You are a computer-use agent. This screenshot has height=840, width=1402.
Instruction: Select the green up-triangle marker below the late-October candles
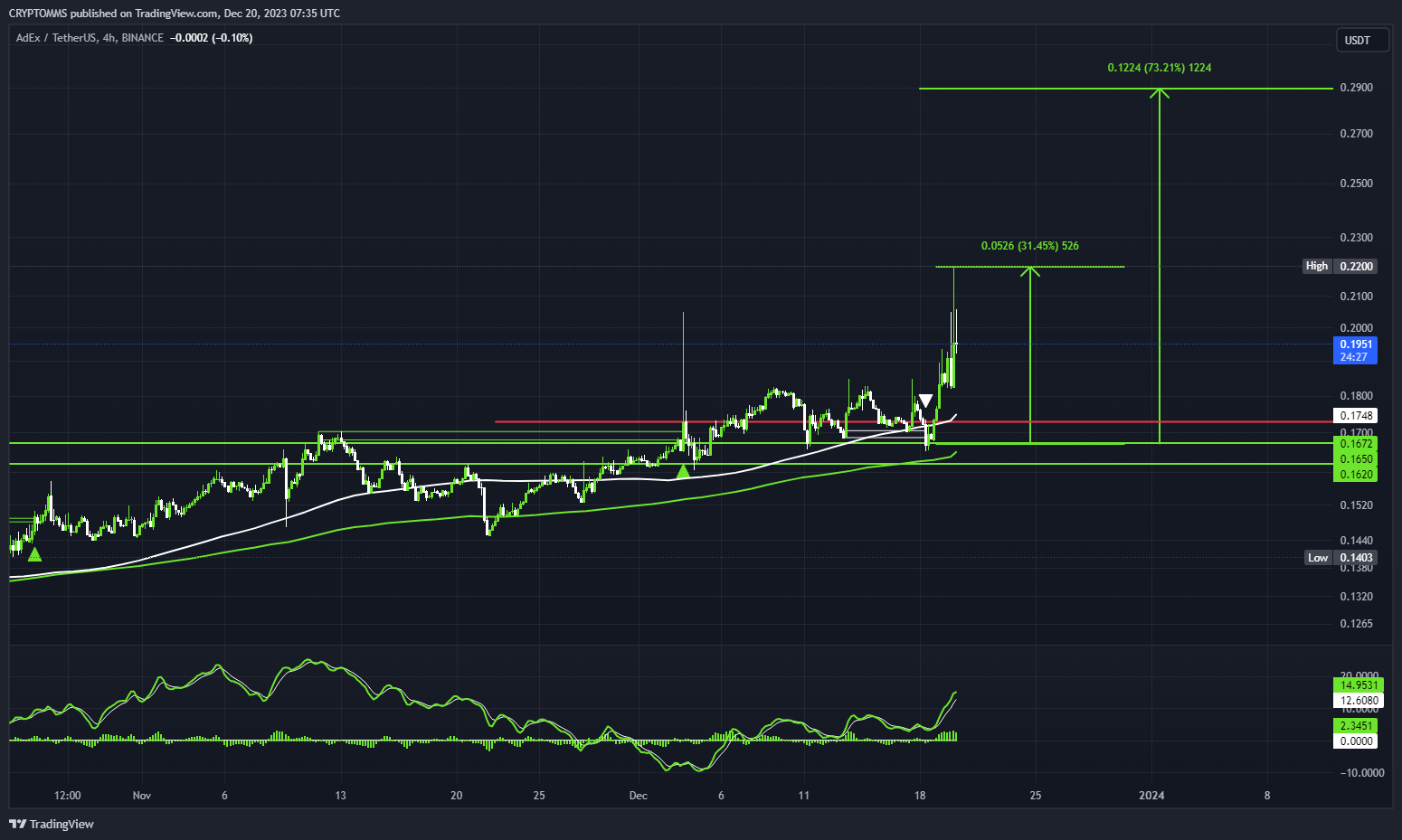[34, 554]
